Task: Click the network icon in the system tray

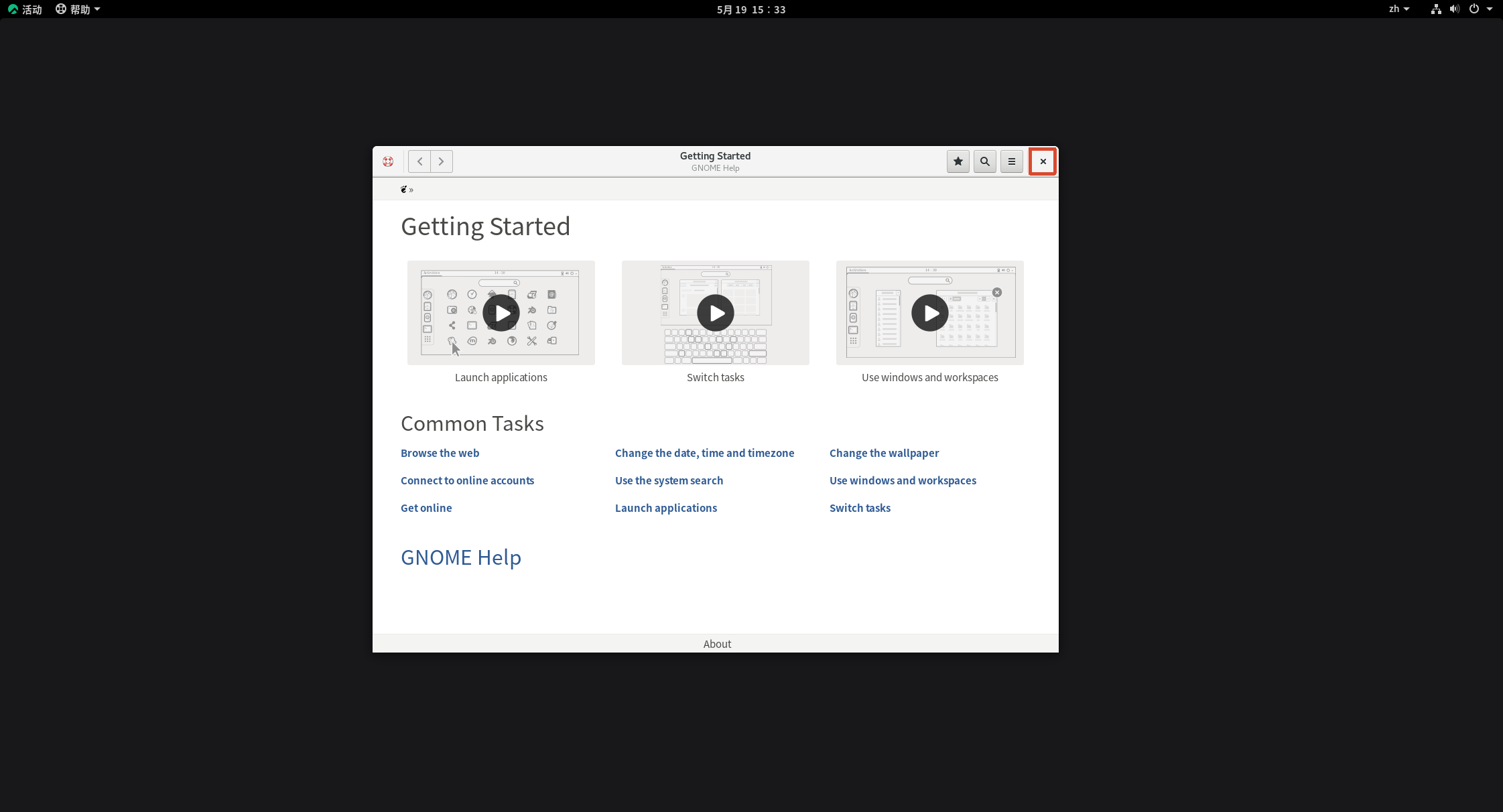Action: coord(1436,9)
